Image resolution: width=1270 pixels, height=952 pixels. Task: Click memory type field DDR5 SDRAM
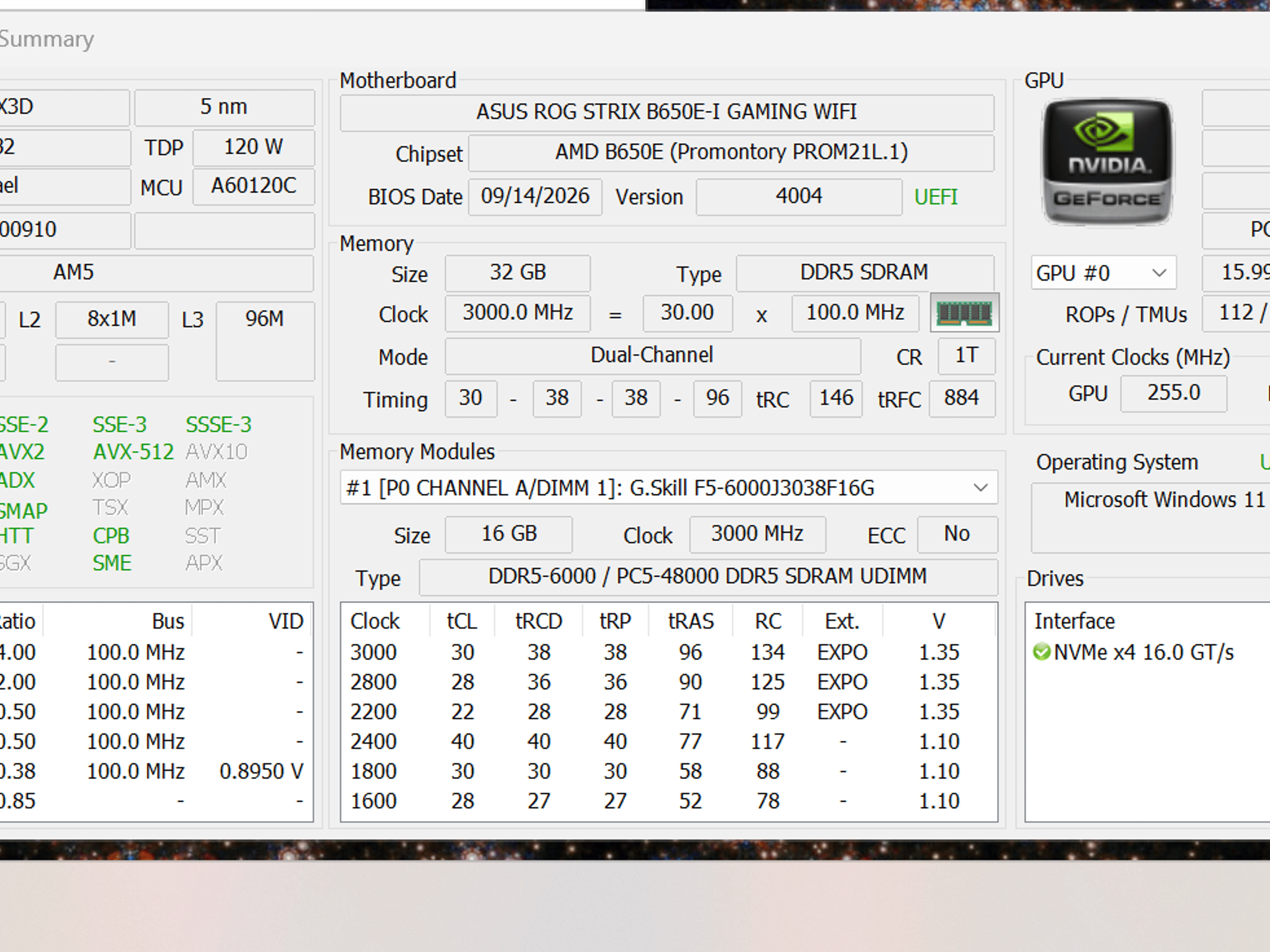[x=864, y=273]
